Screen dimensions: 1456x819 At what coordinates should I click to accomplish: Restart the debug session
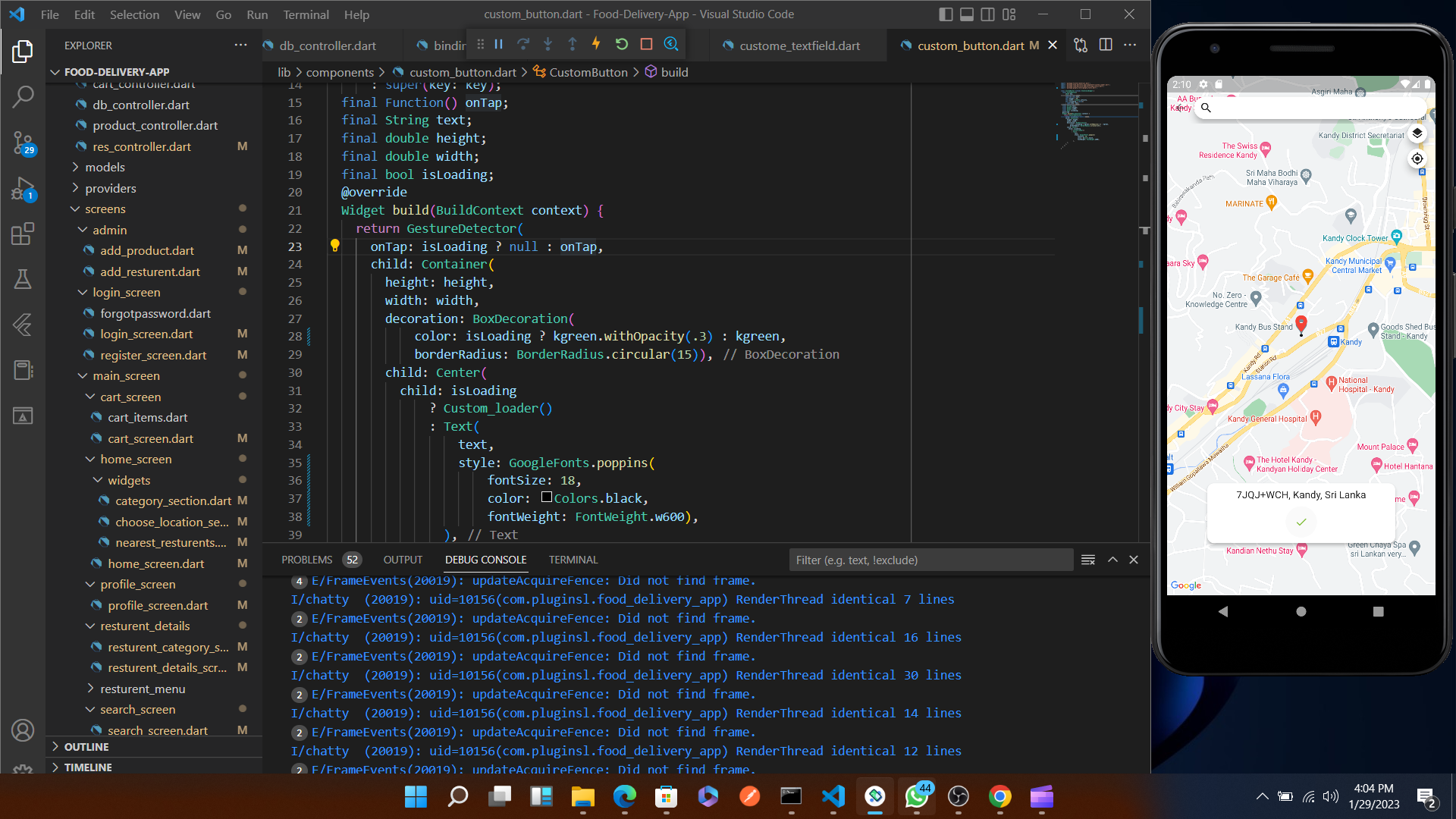pos(622,44)
